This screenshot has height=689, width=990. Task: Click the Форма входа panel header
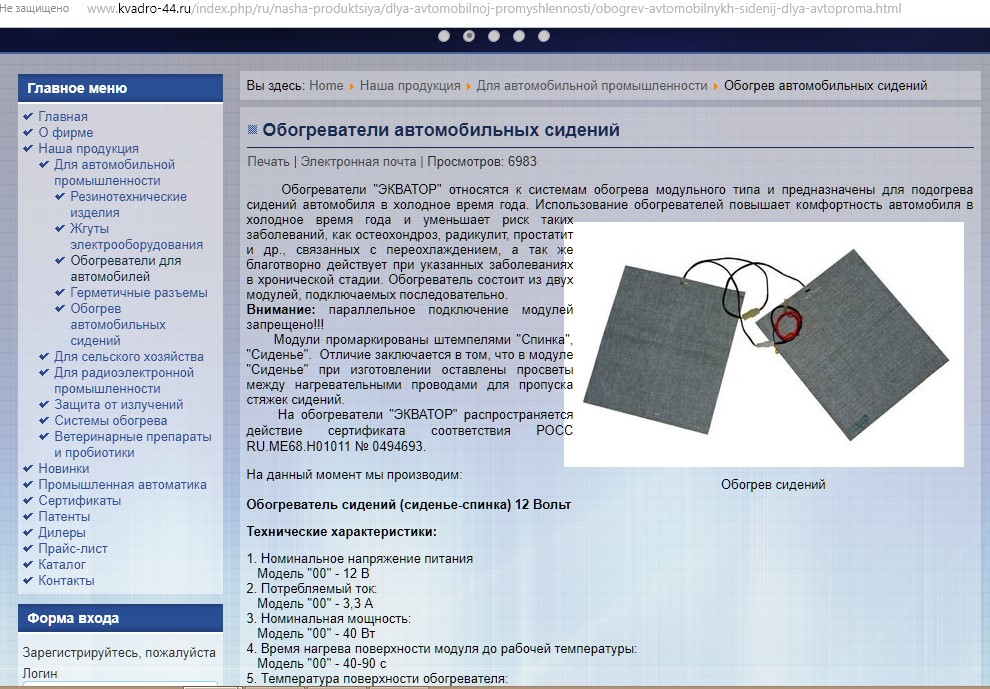click(x=121, y=618)
